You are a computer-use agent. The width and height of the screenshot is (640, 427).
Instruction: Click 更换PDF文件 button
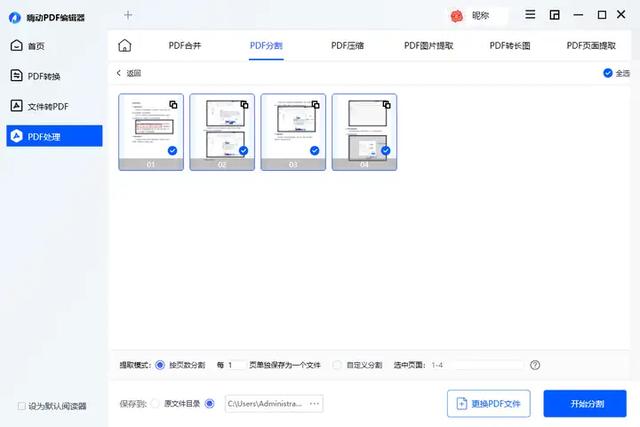[x=489, y=403]
